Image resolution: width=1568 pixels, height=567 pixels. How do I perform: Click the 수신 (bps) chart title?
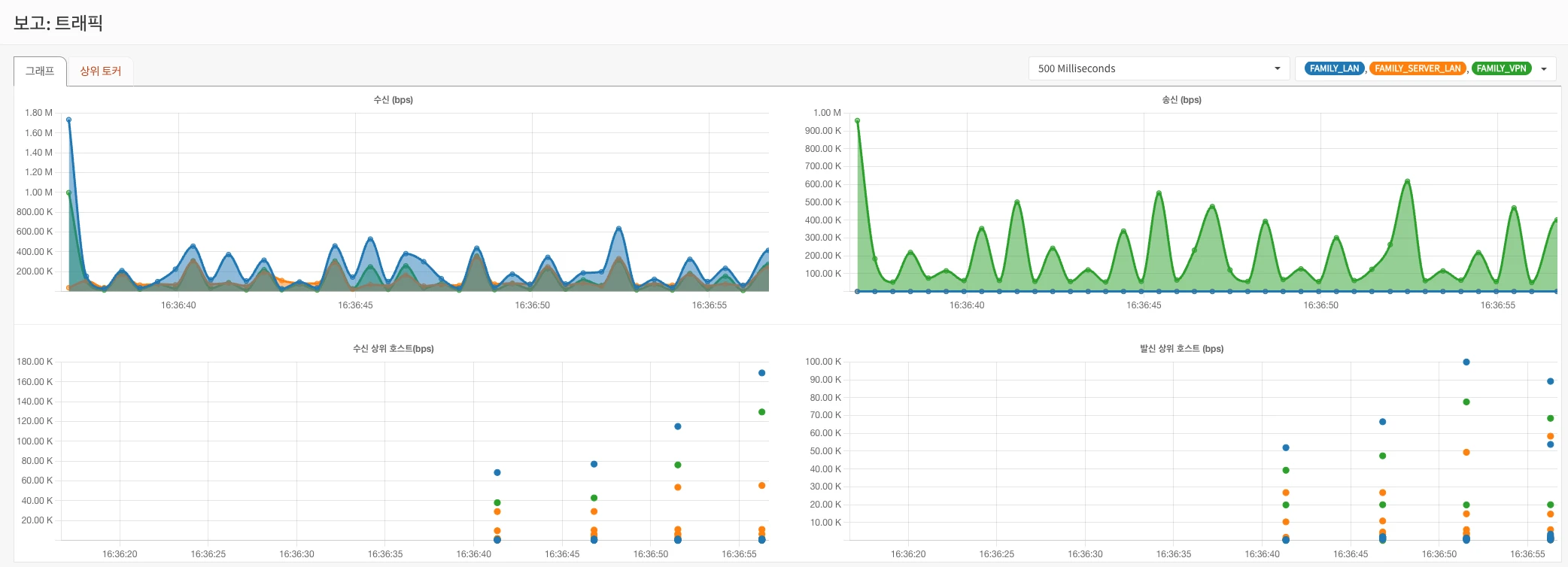click(393, 100)
